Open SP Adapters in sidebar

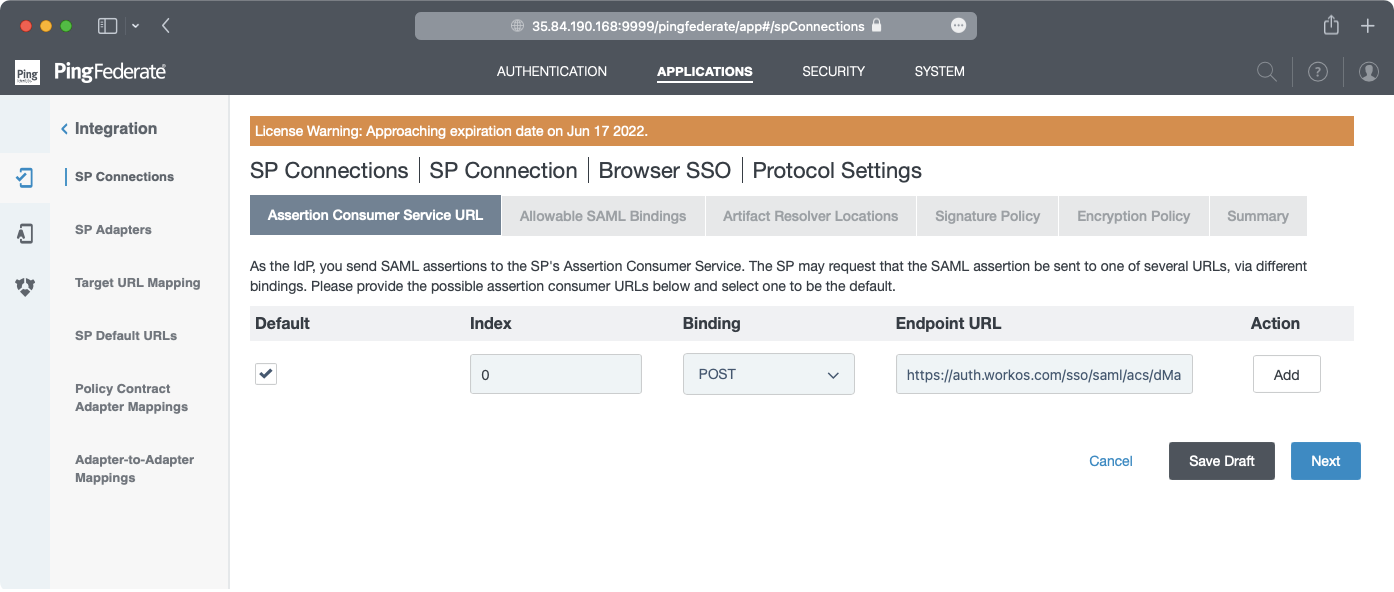coord(113,230)
